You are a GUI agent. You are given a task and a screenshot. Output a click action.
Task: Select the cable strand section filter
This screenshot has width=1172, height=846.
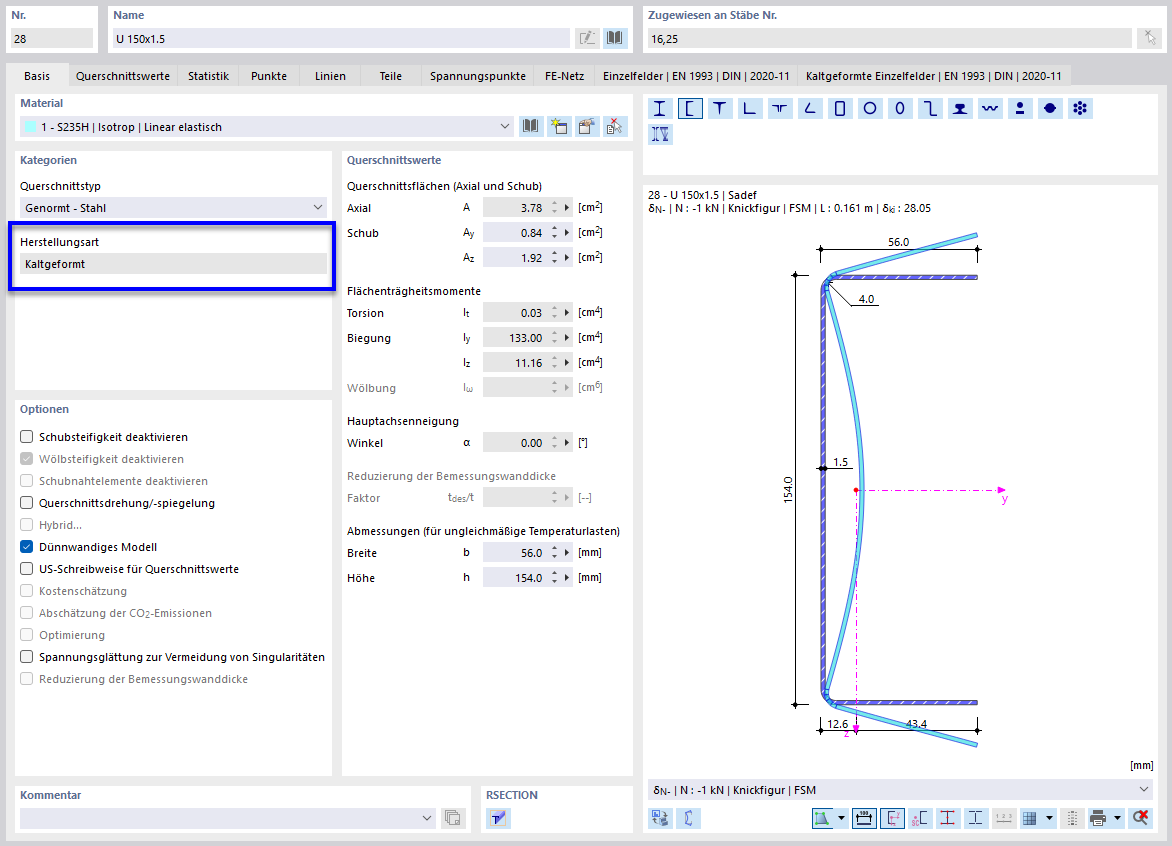[x=1080, y=108]
